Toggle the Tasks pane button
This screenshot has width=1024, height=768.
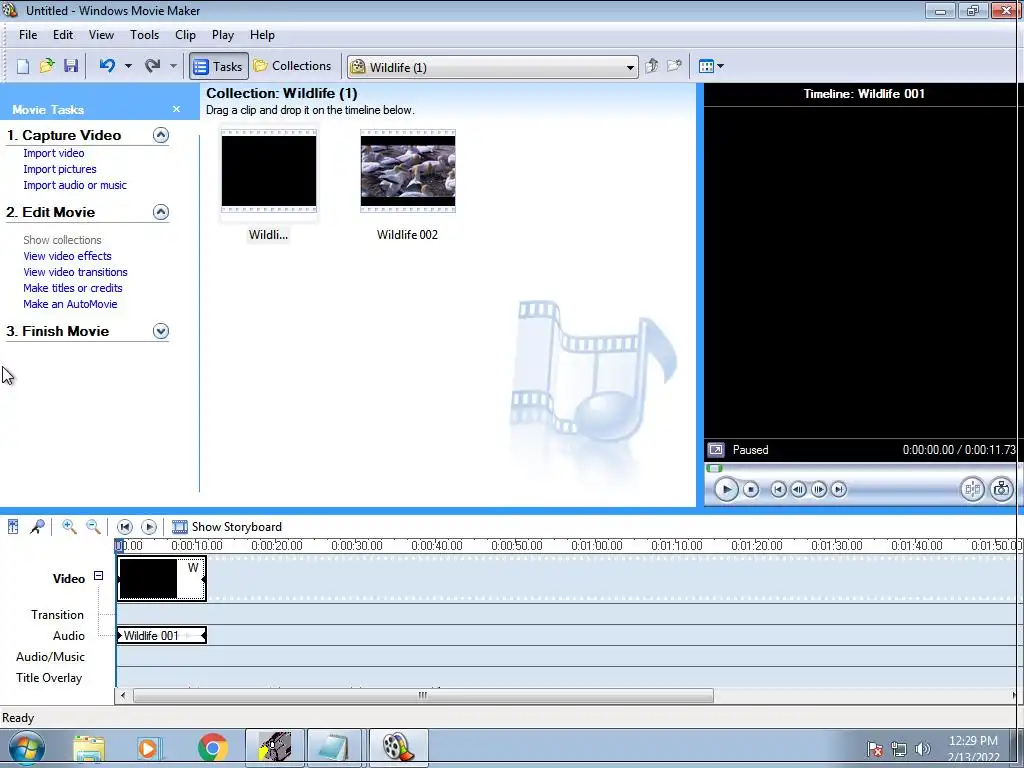pyautogui.click(x=219, y=66)
